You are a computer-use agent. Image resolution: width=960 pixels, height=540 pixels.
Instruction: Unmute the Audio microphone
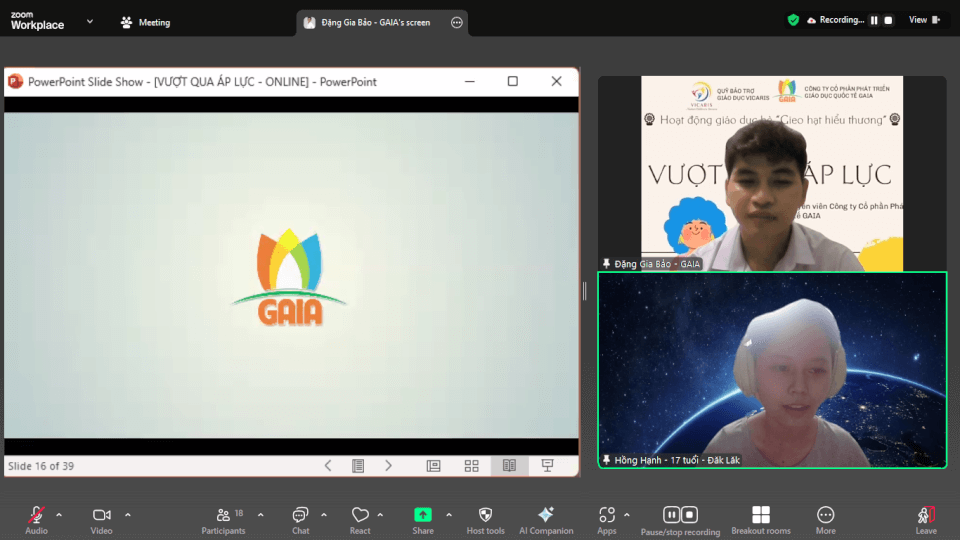point(36,520)
